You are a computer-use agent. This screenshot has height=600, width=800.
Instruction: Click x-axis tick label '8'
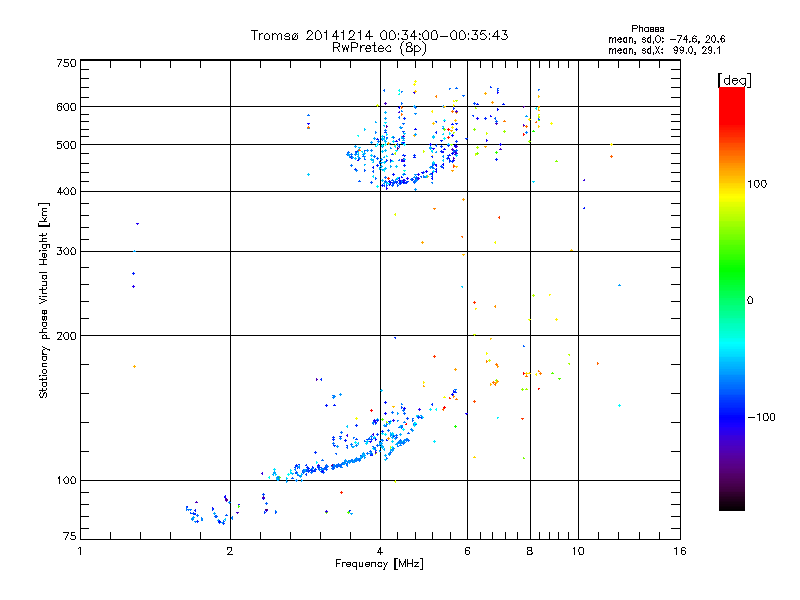click(x=530, y=551)
